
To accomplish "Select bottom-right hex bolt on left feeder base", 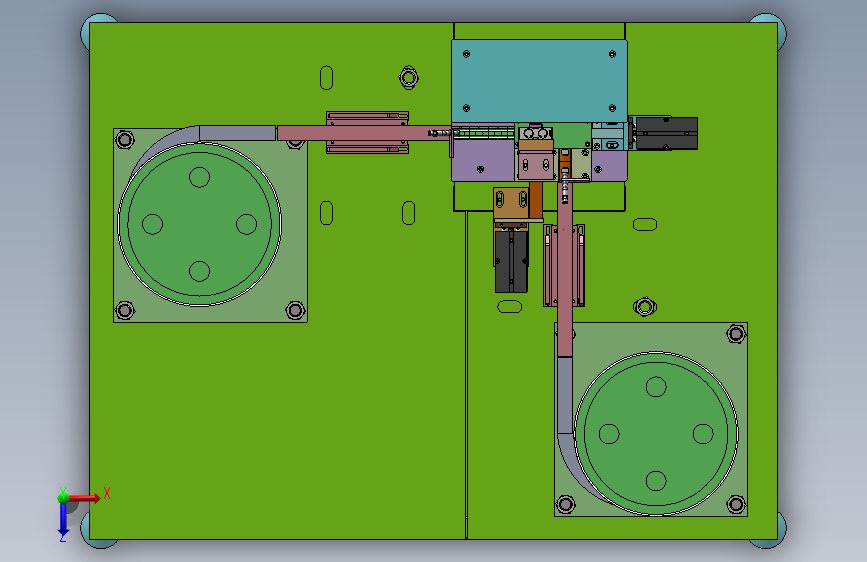I will [x=295, y=310].
